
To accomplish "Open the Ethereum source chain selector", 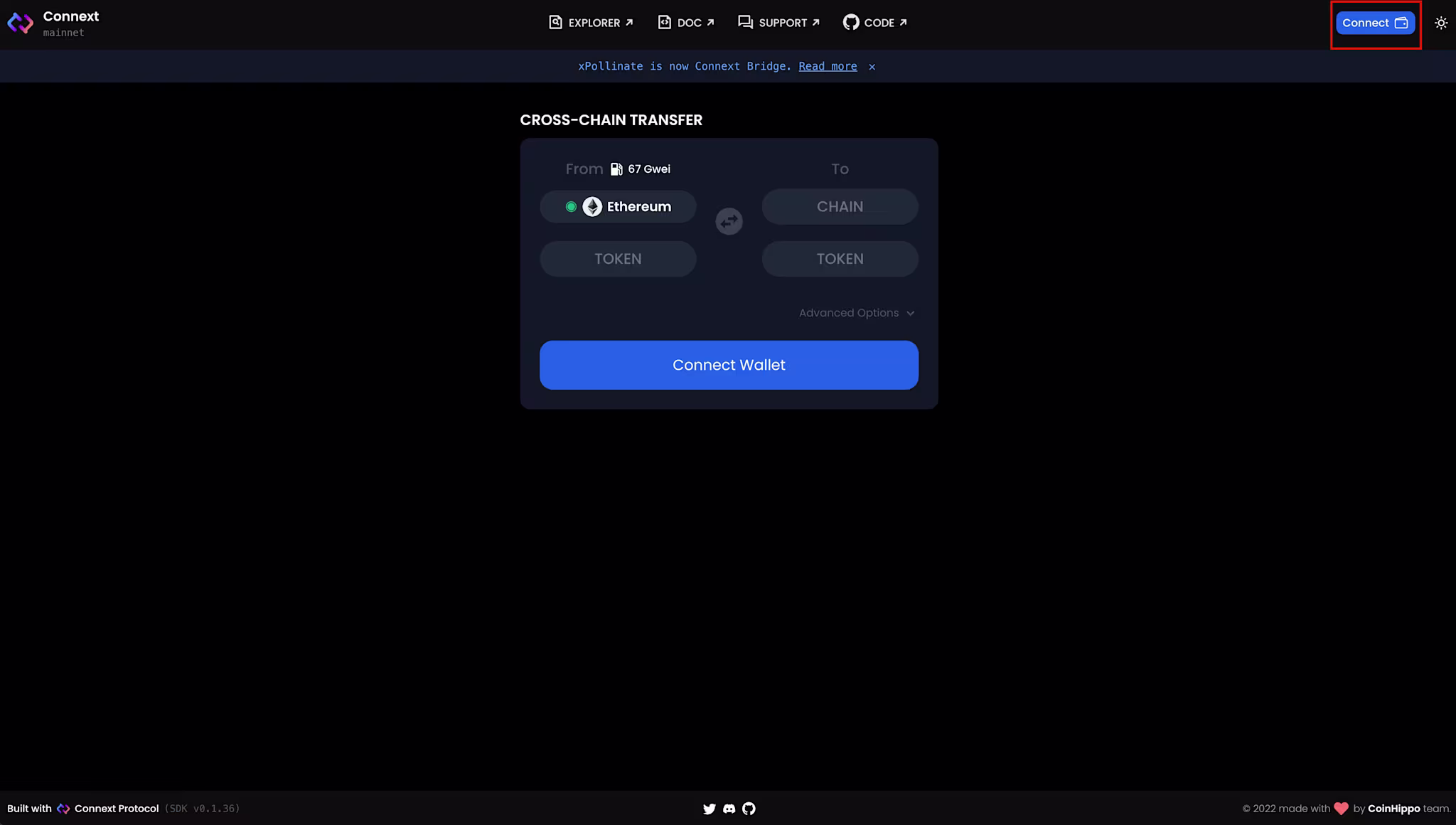I will (x=618, y=207).
